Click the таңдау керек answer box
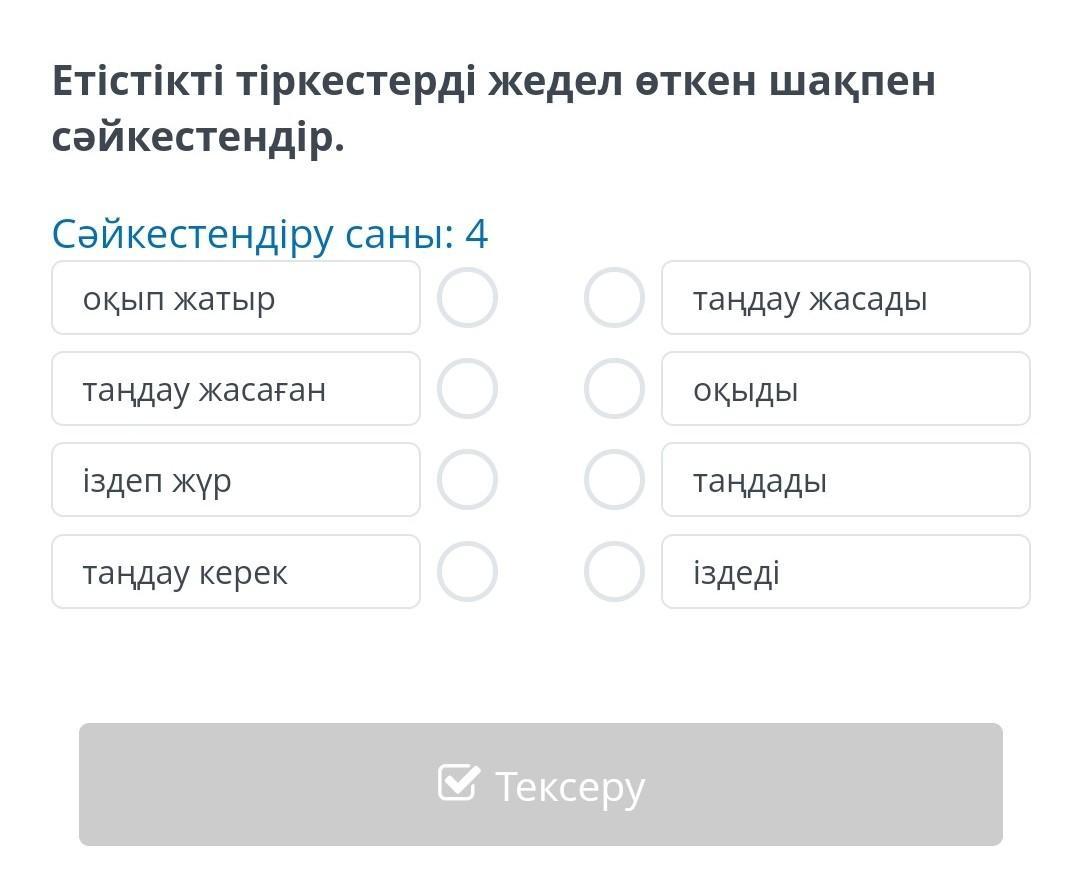Viewport: 1080px width, 892px height. 236,572
